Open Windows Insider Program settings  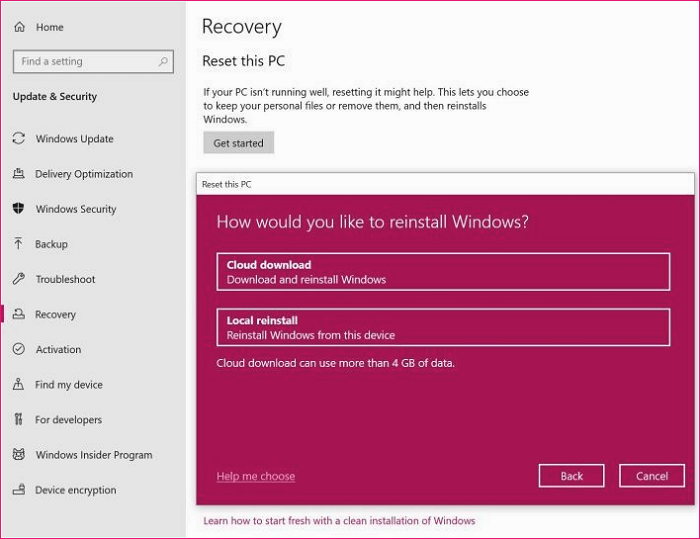[x=94, y=455]
